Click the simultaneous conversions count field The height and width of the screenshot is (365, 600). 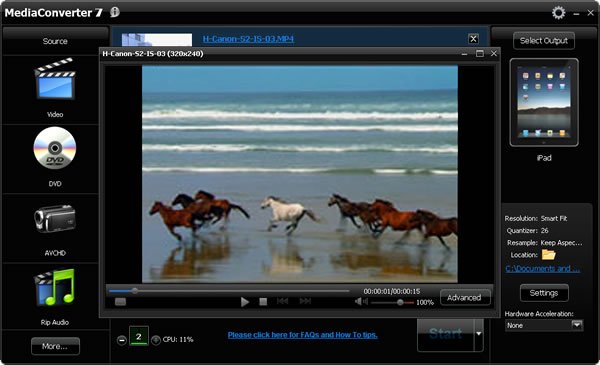139,336
